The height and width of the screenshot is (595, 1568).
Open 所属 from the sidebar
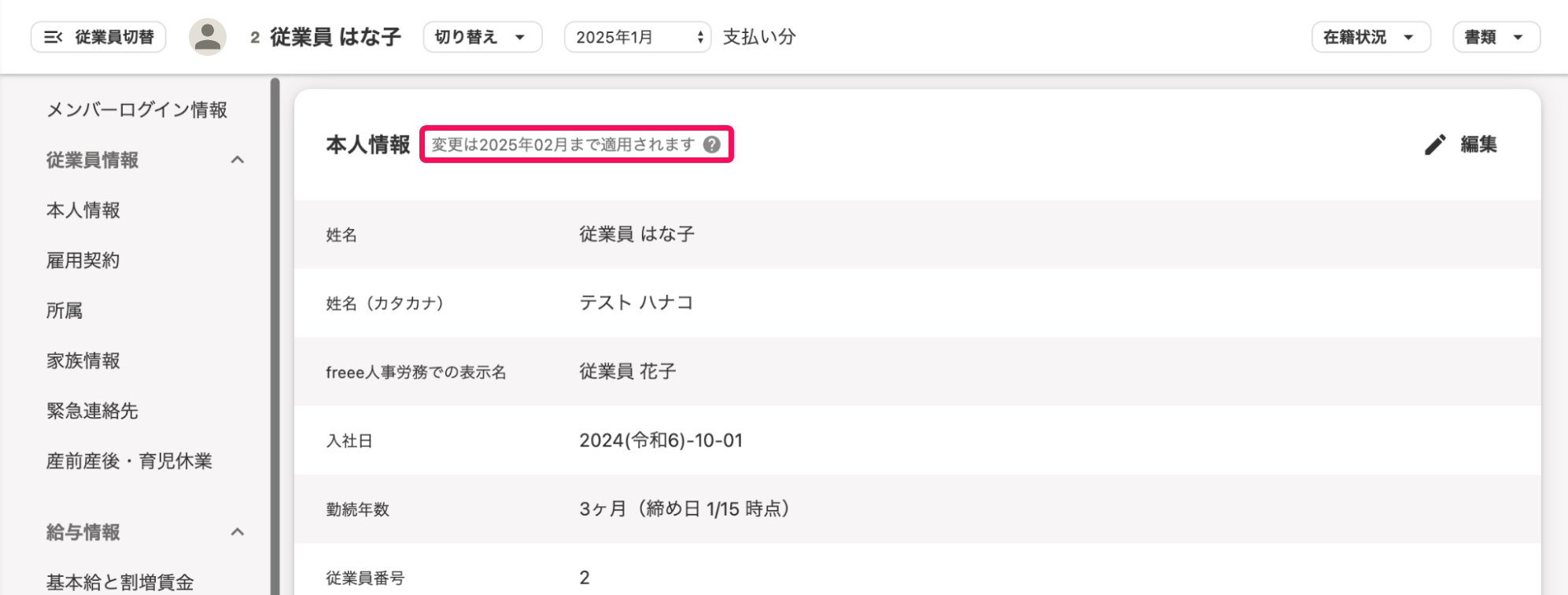(x=65, y=311)
